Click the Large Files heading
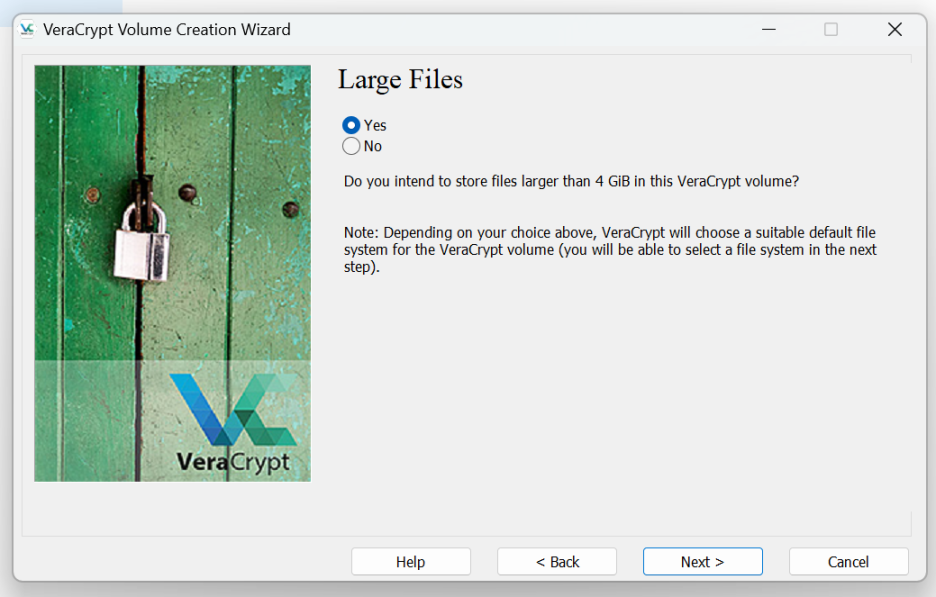This screenshot has height=597, width=936. [x=401, y=80]
